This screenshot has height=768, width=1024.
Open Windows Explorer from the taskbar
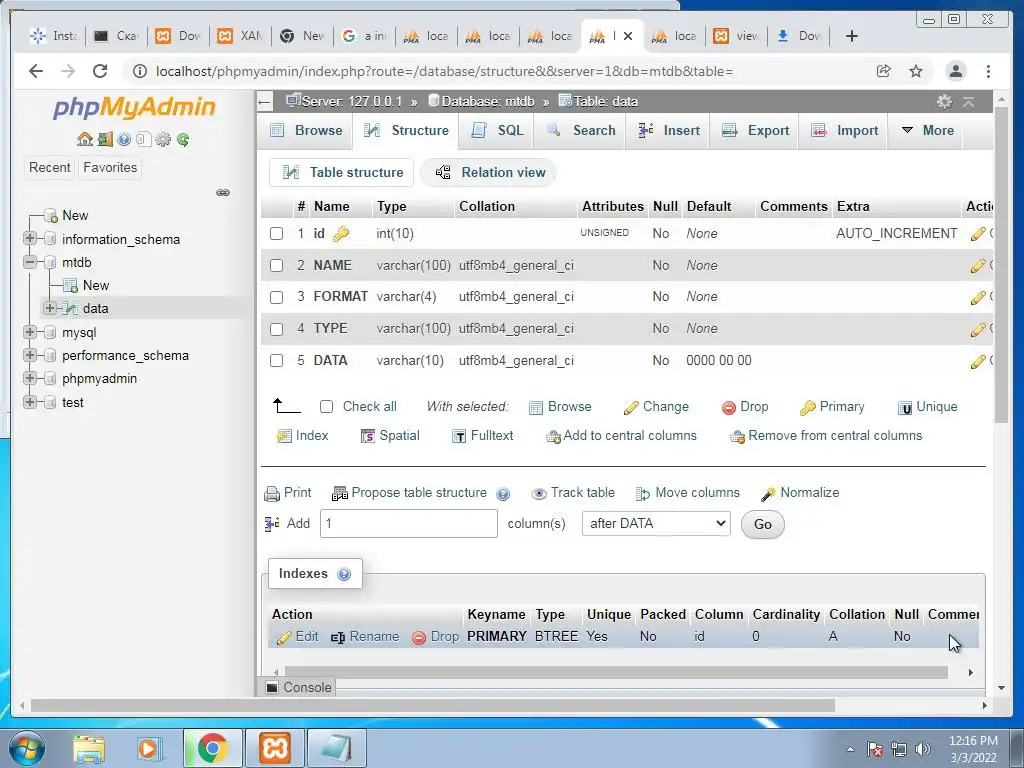click(x=89, y=748)
